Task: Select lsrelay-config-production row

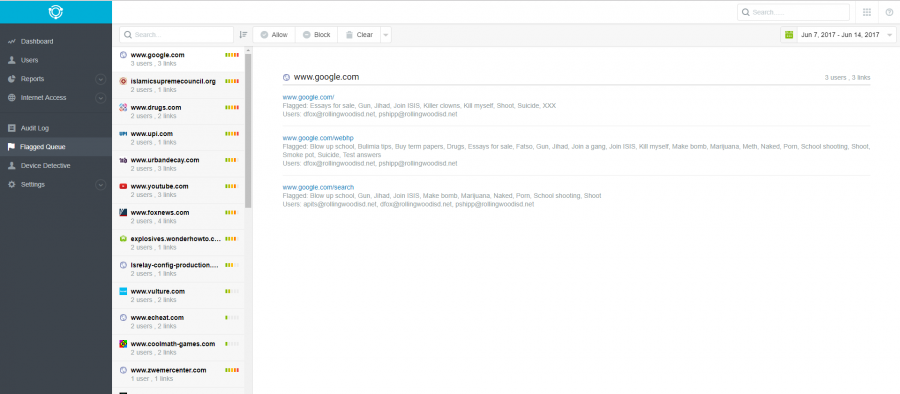Action: point(178,269)
